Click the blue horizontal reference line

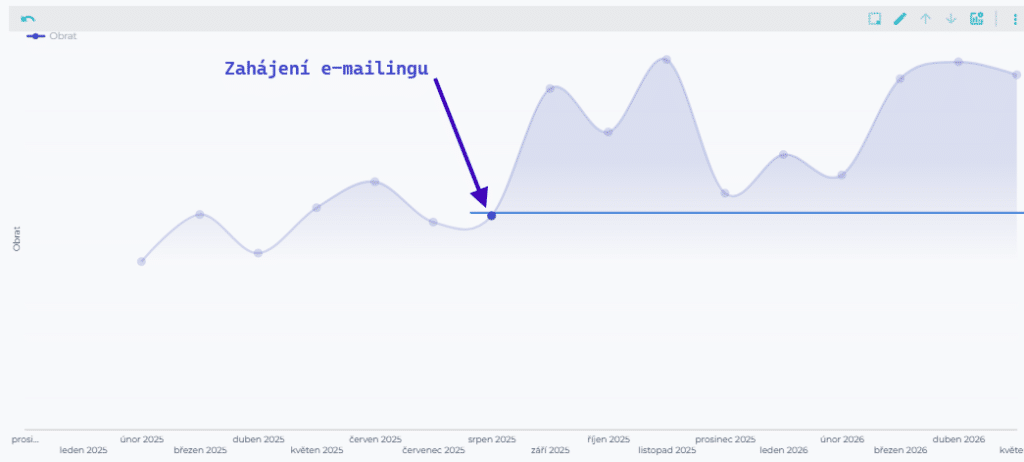tap(746, 212)
